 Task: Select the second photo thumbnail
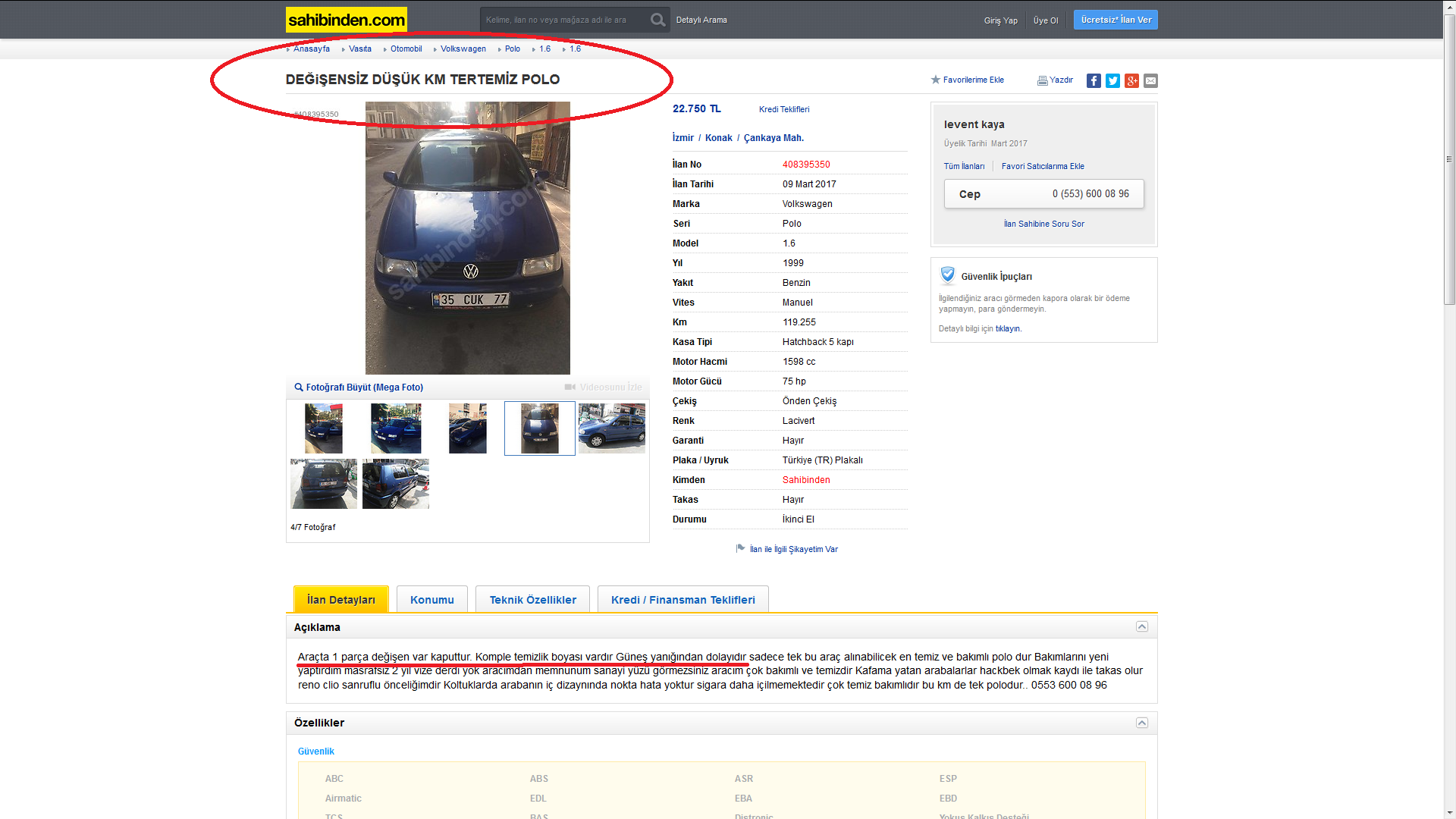pos(396,428)
